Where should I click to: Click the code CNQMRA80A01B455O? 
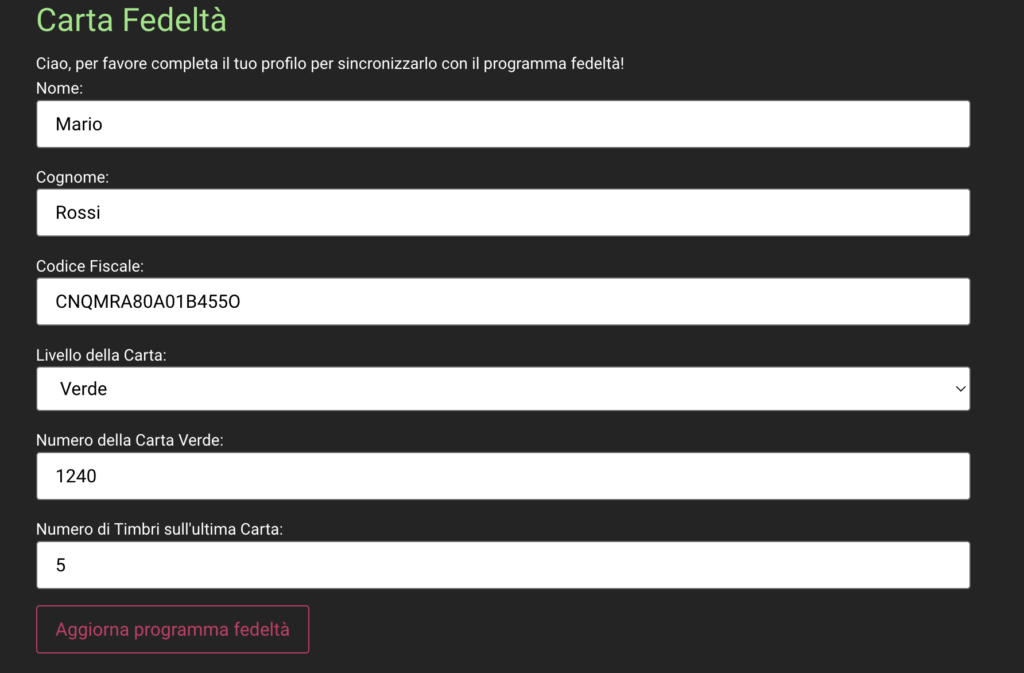148,301
